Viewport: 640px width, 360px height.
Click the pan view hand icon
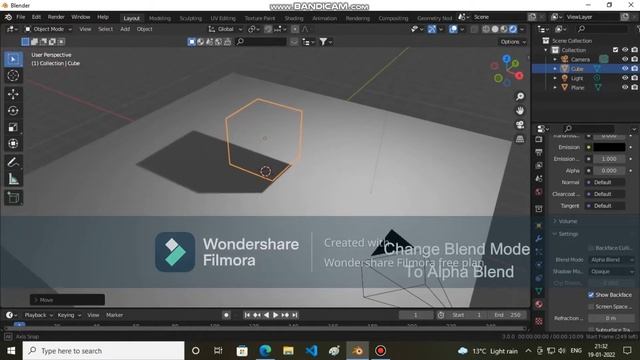[x=520, y=111]
